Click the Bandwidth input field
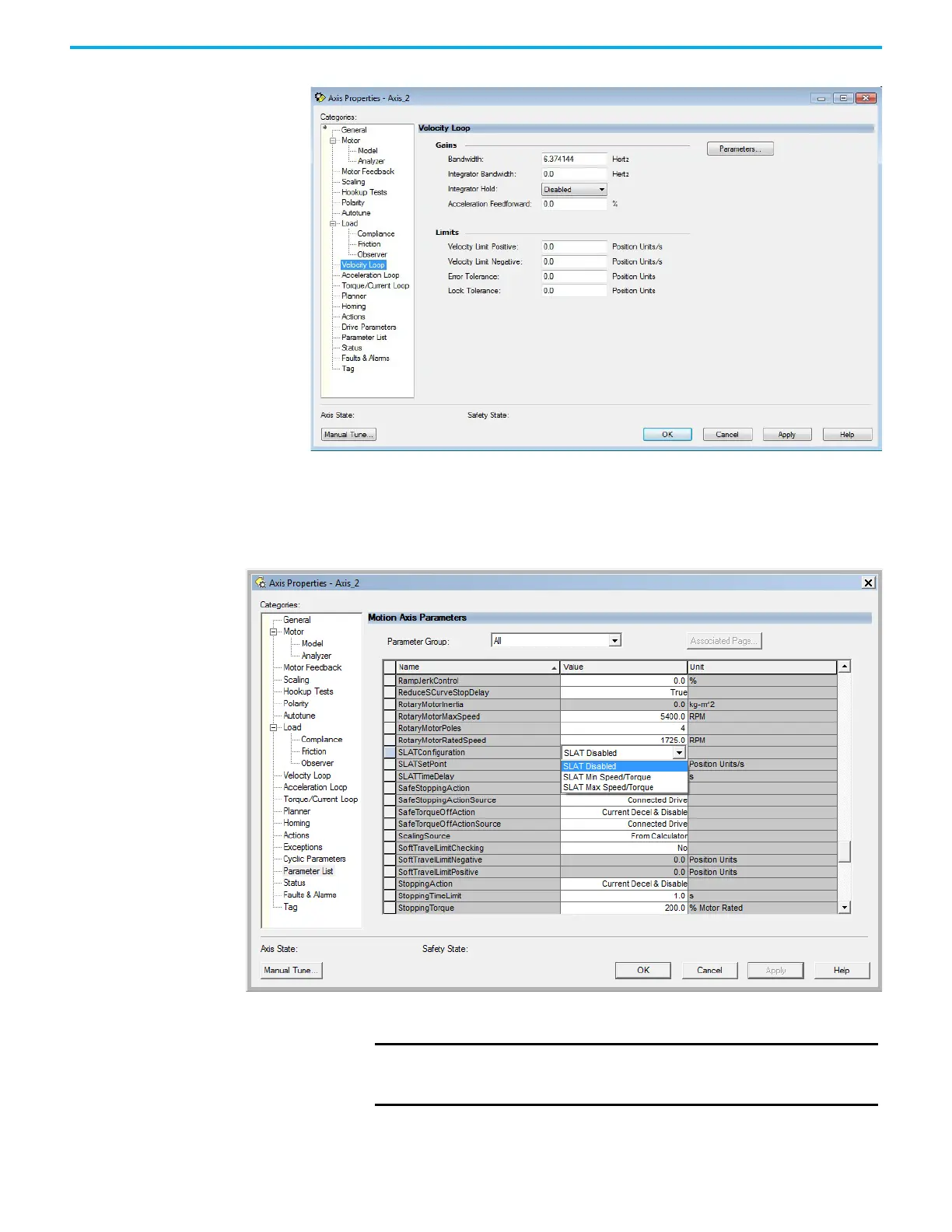Screen dimensions: 952x1232 pos(573,159)
